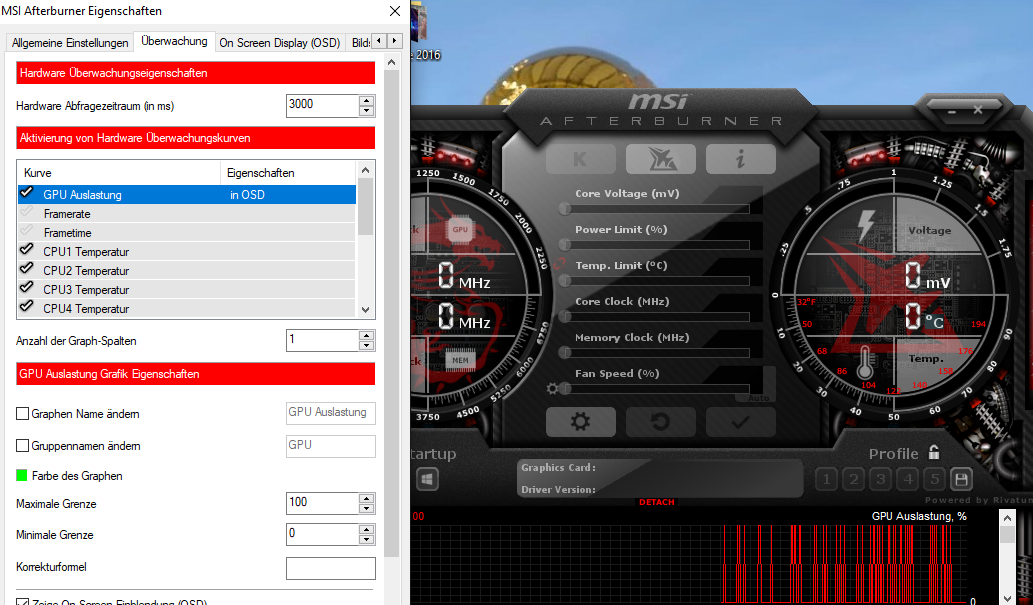The image size is (1033, 605).
Task: Decrease Anzahl der Graph-Spalten value
Action: (367, 345)
